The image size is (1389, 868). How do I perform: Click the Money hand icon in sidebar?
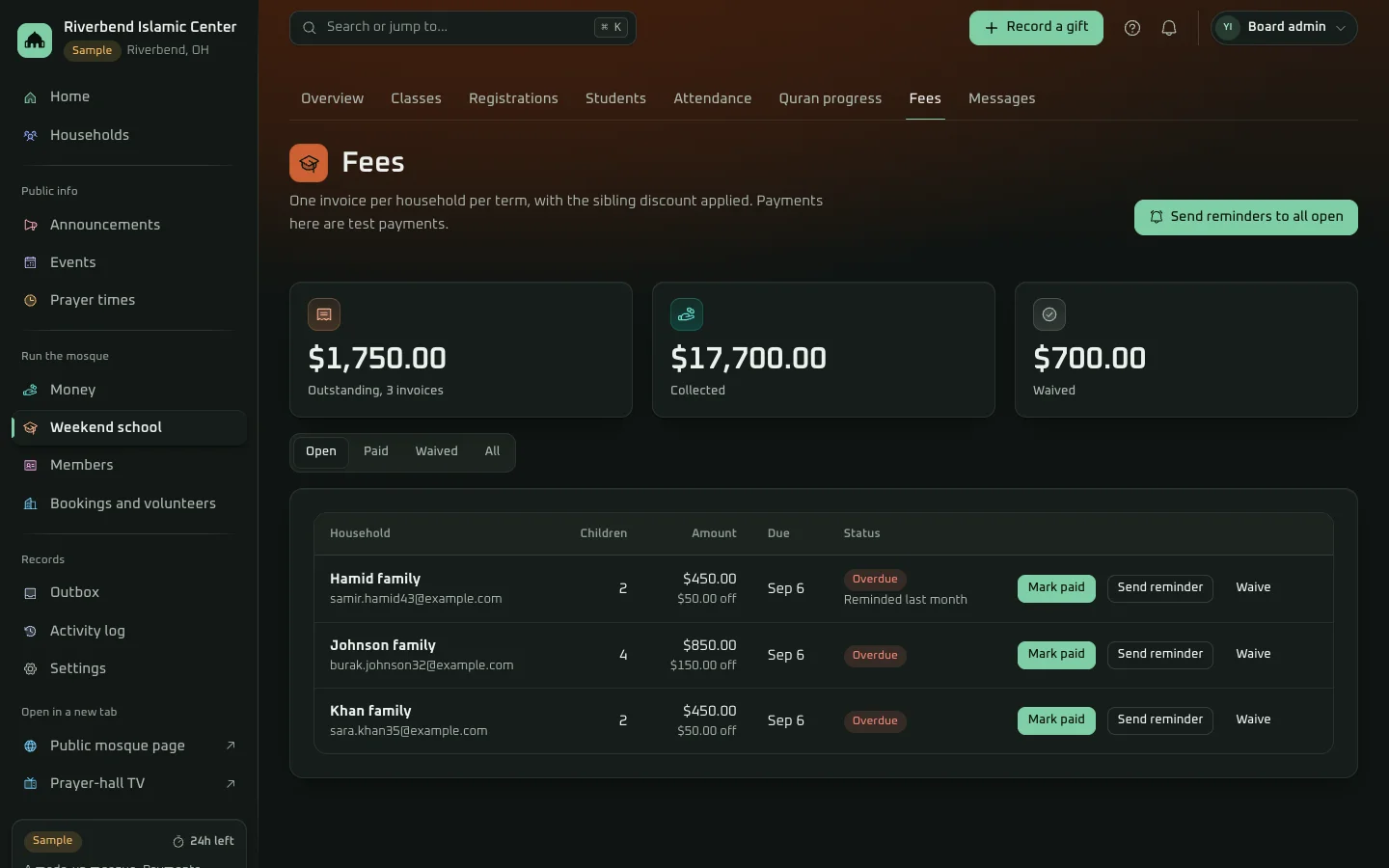[x=31, y=391]
